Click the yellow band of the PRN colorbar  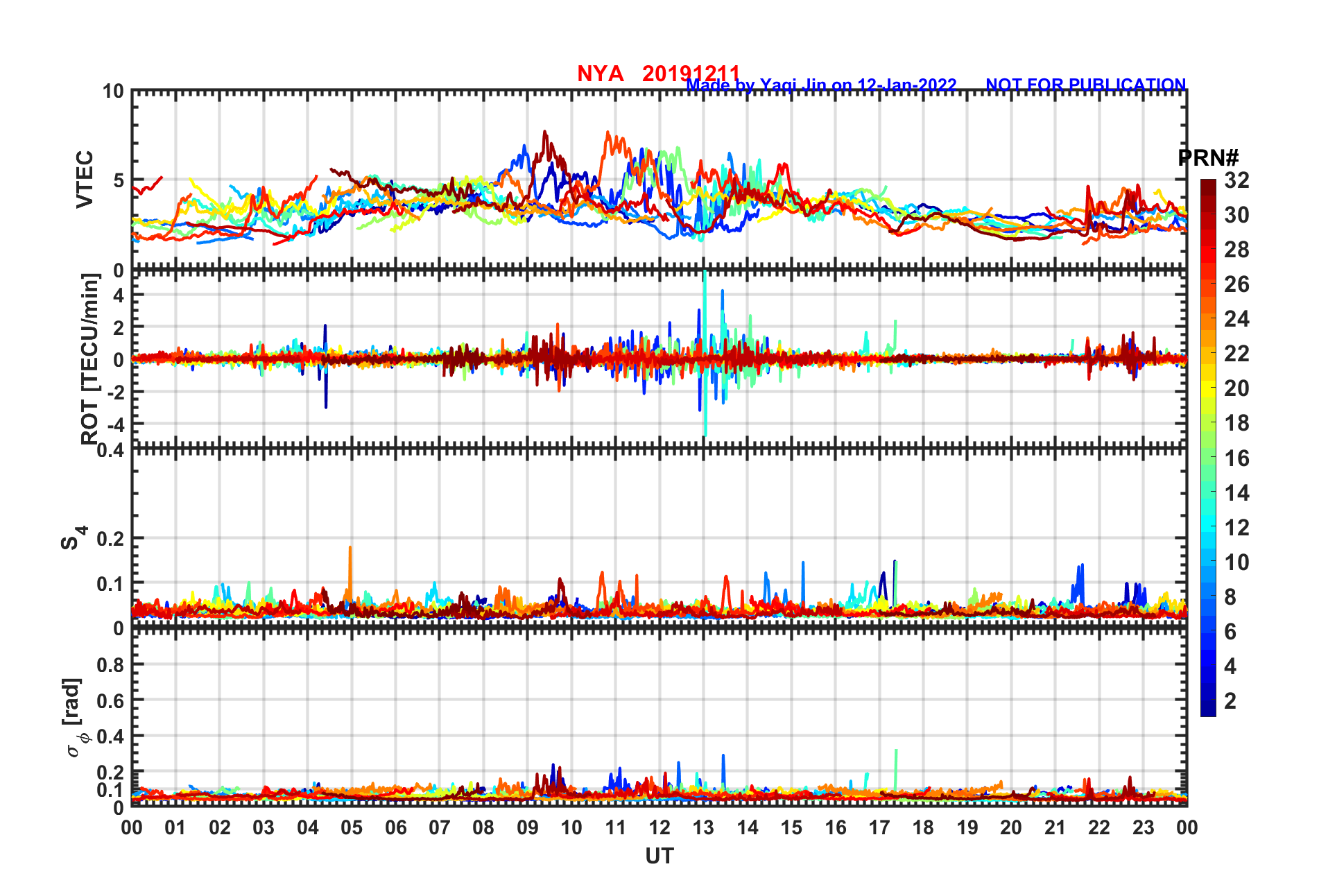point(1208,388)
